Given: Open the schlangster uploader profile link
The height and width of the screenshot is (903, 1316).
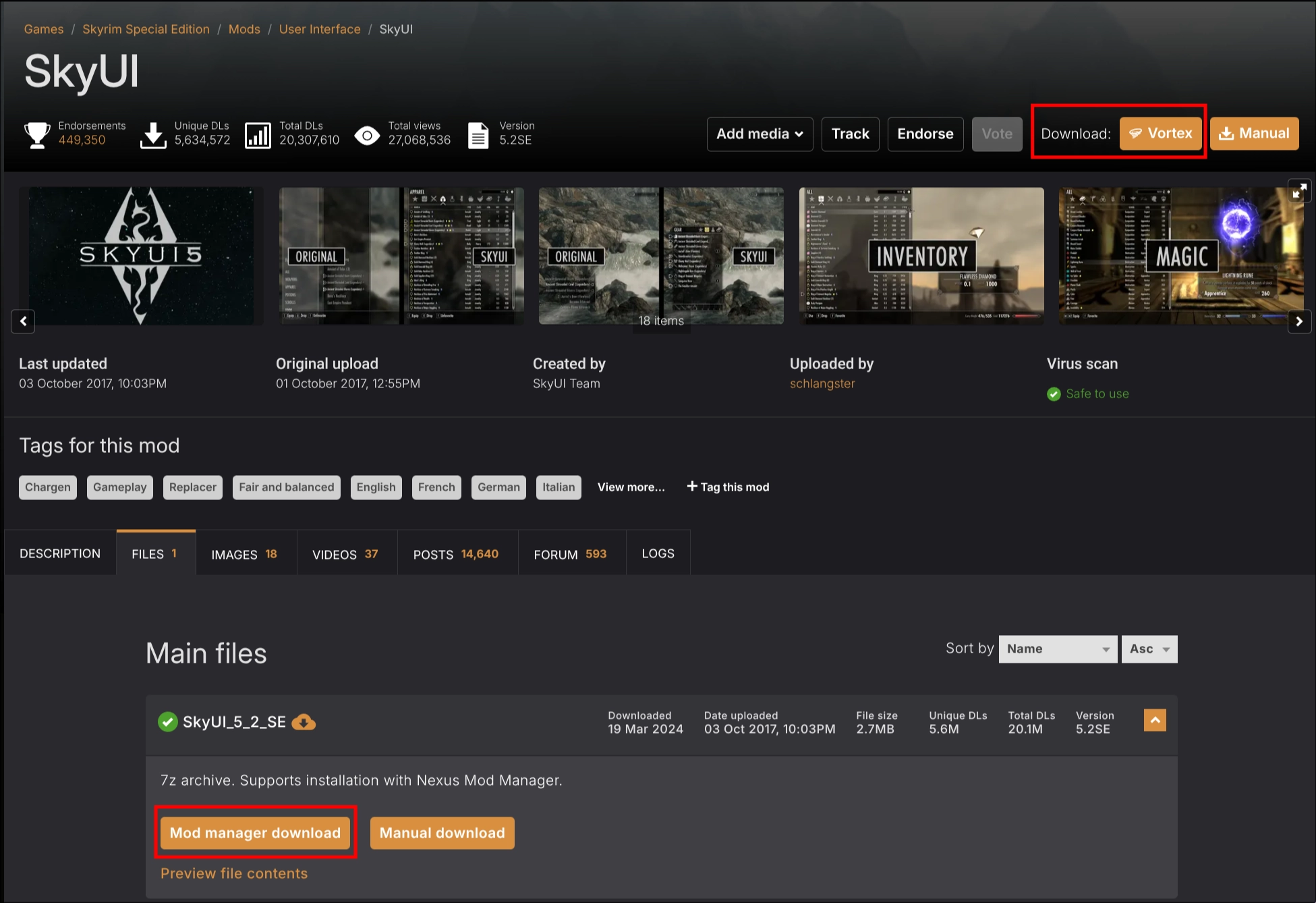Looking at the screenshot, I should pos(822,383).
